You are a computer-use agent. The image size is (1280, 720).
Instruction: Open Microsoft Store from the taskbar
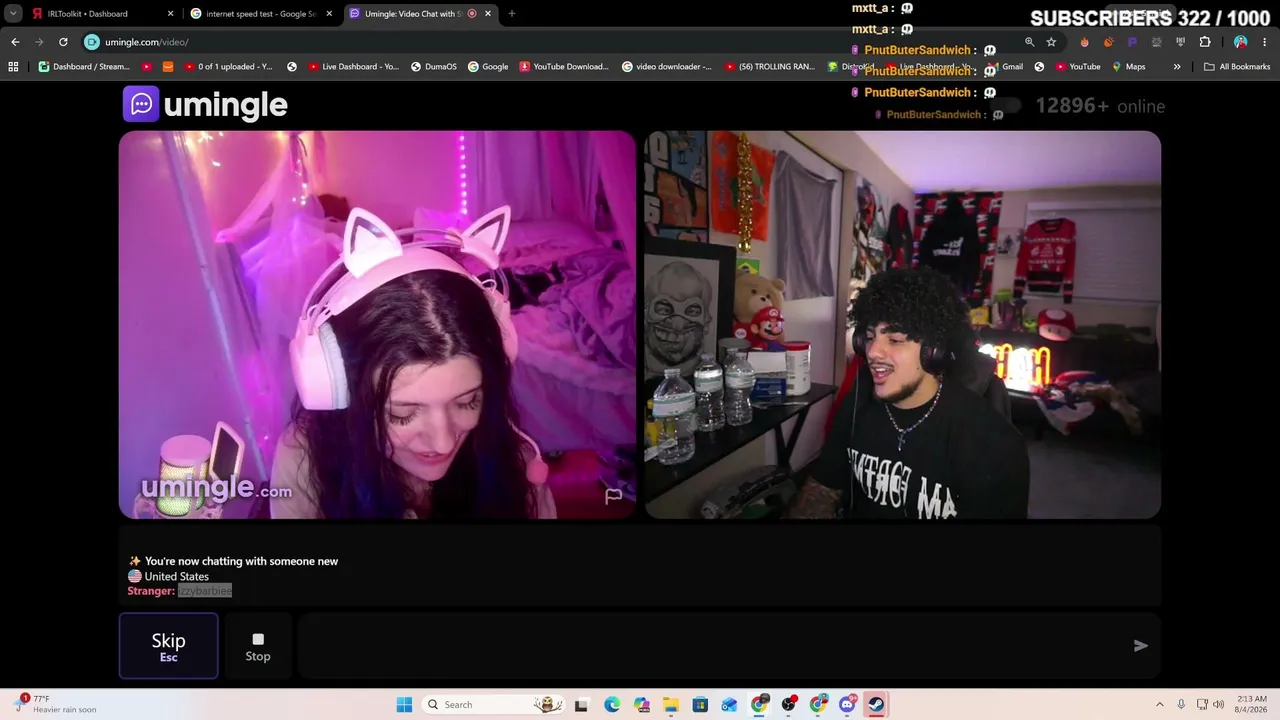click(x=700, y=705)
